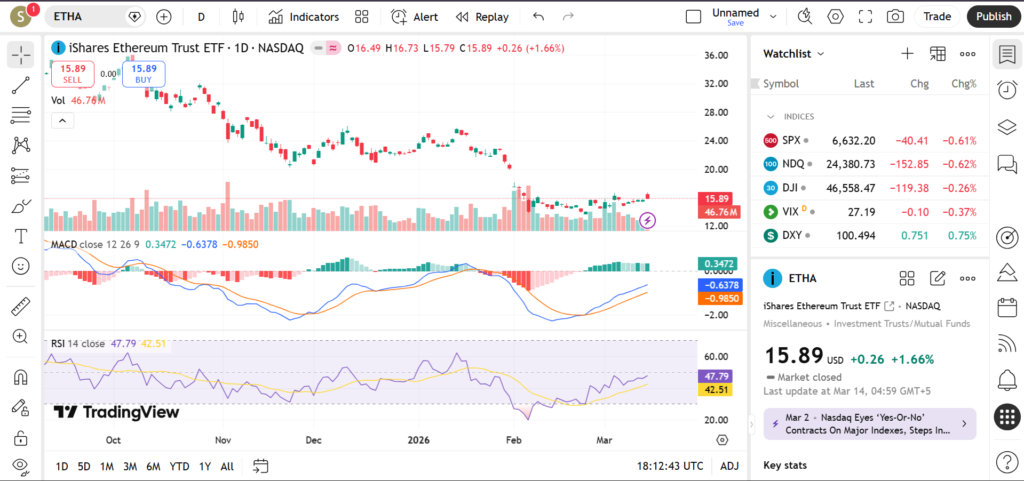Activate the Measure ruler tool
Viewport: 1024px width, 481px height.
[20, 306]
